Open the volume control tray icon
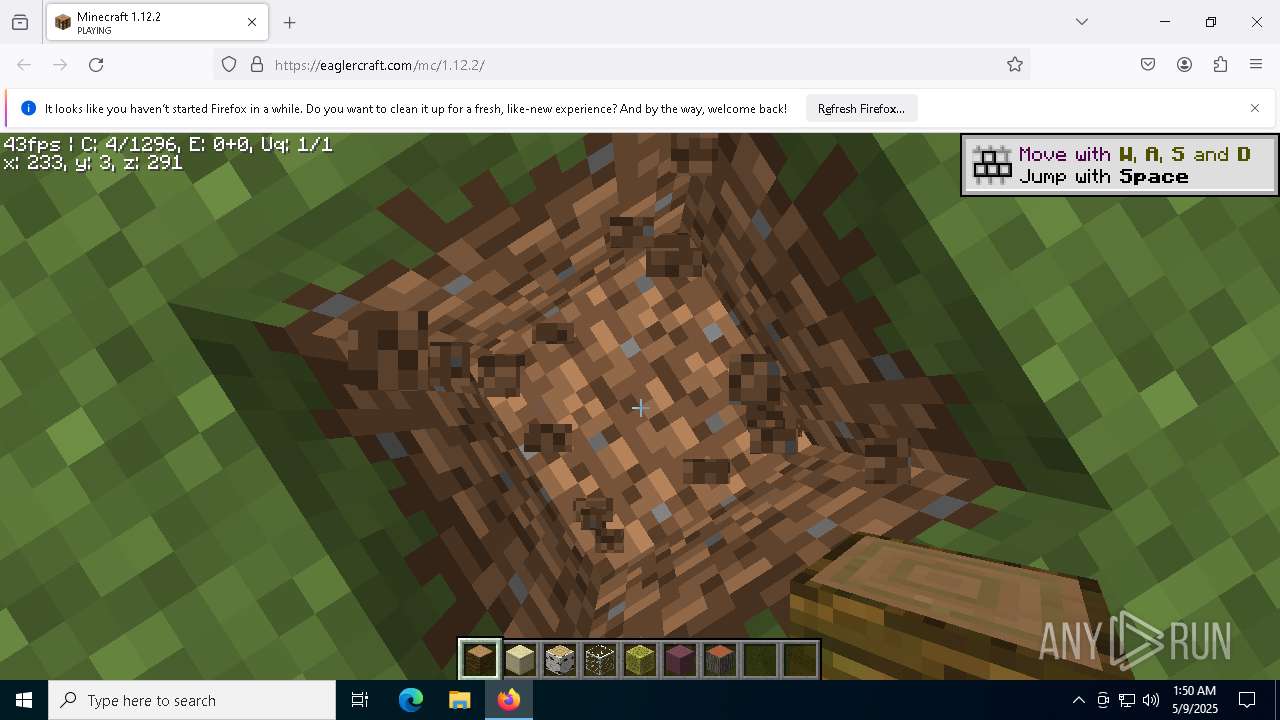The image size is (1280, 720). tap(1151, 700)
